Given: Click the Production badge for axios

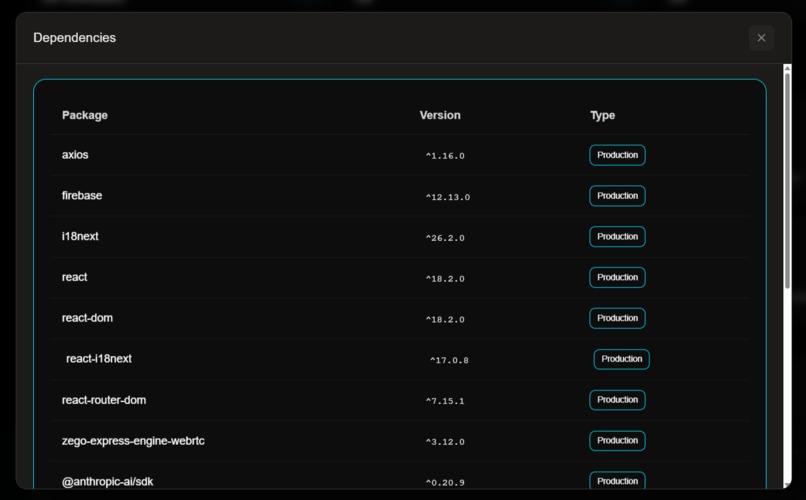Looking at the screenshot, I should click(617, 155).
